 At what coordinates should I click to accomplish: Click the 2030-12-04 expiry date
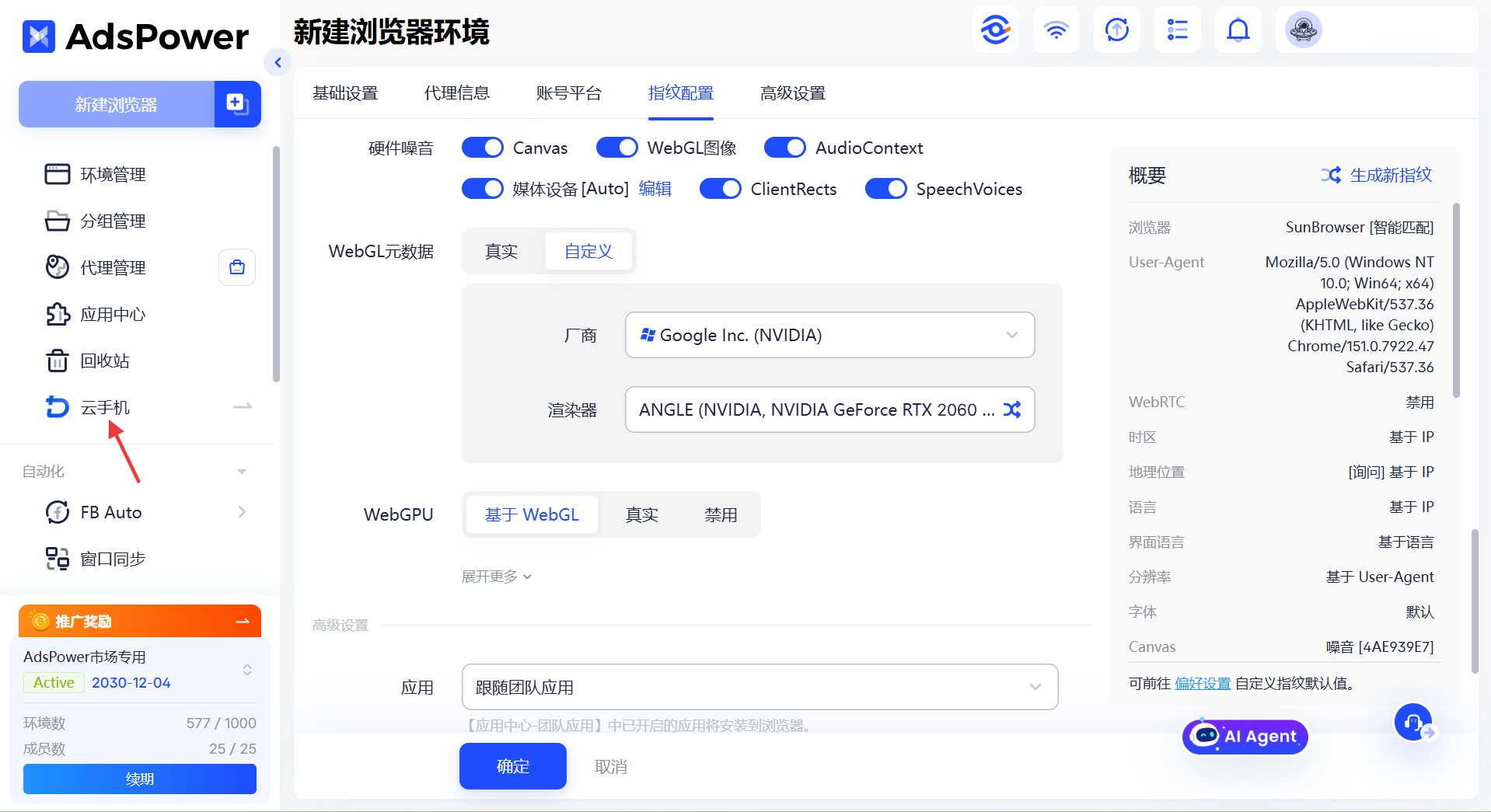tap(131, 682)
